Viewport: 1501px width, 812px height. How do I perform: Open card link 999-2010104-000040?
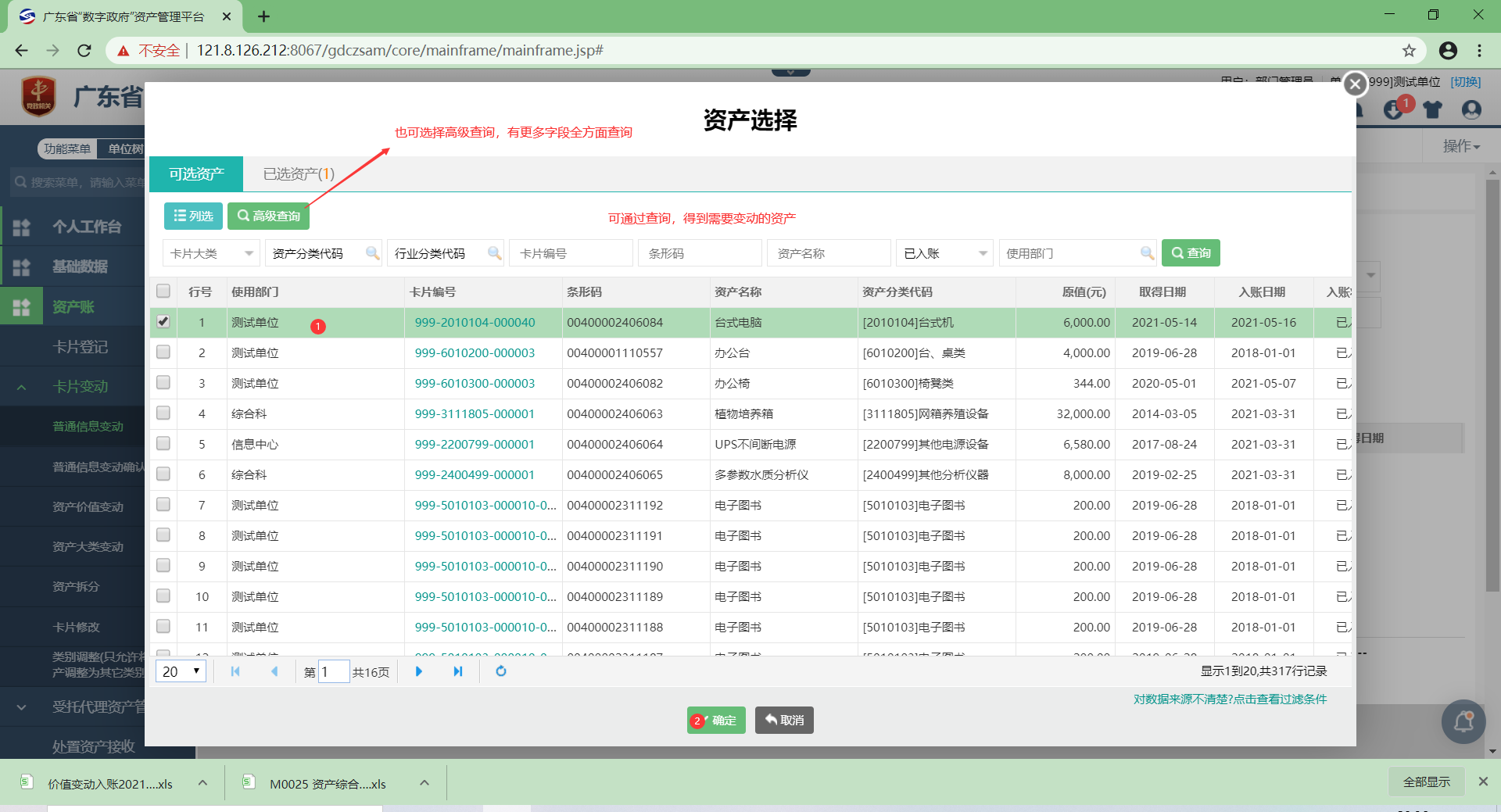tap(475, 322)
